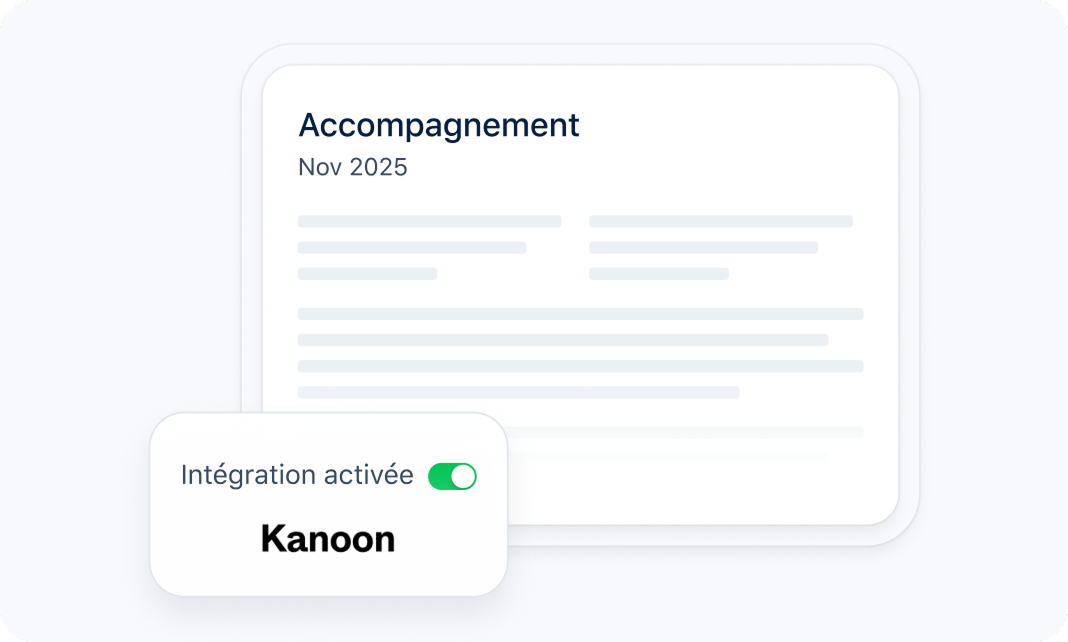Click the last short paragraph placeholder line
This screenshot has width=1068, height=642.
pos(518,392)
